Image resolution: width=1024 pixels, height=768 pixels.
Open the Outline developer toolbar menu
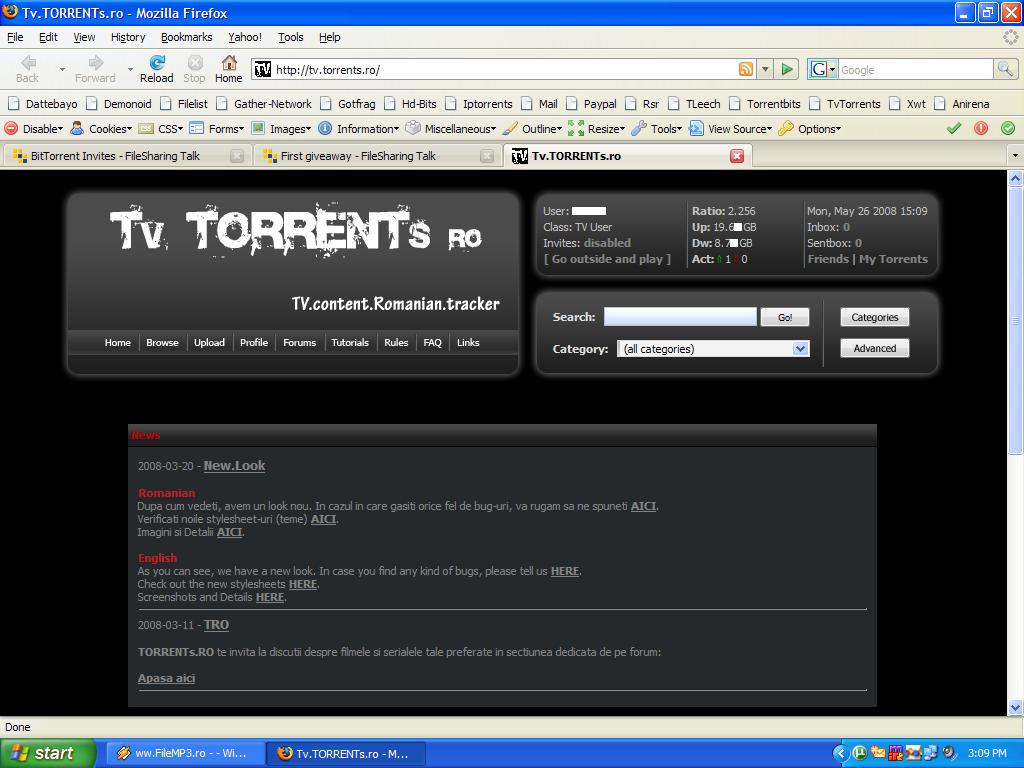click(x=532, y=129)
